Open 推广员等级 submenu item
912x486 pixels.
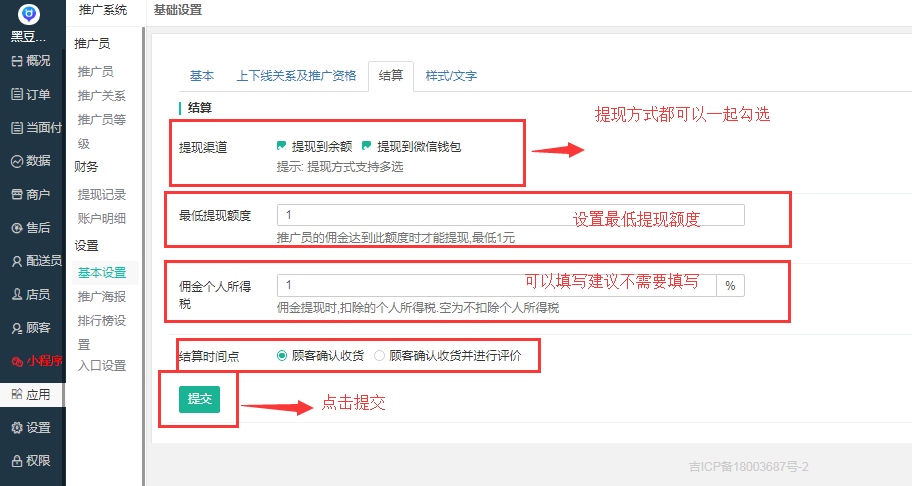(x=102, y=131)
